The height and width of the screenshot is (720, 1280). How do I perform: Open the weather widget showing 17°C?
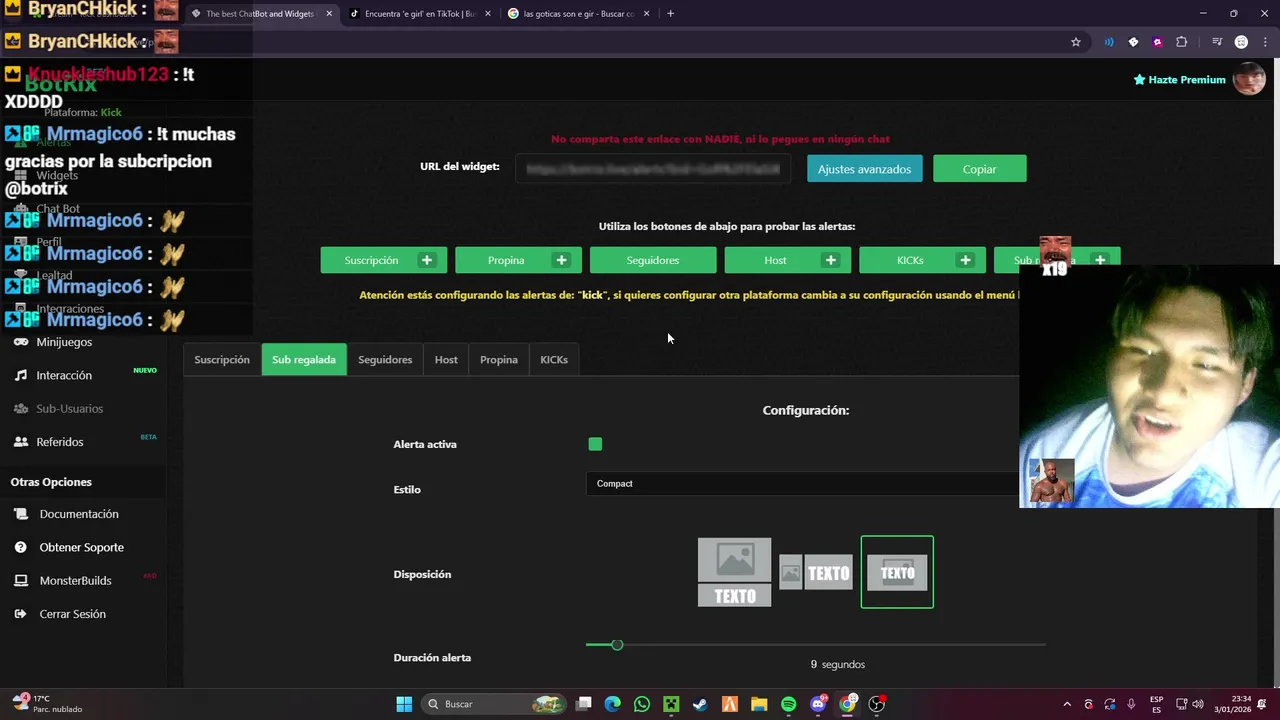click(48, 704)
